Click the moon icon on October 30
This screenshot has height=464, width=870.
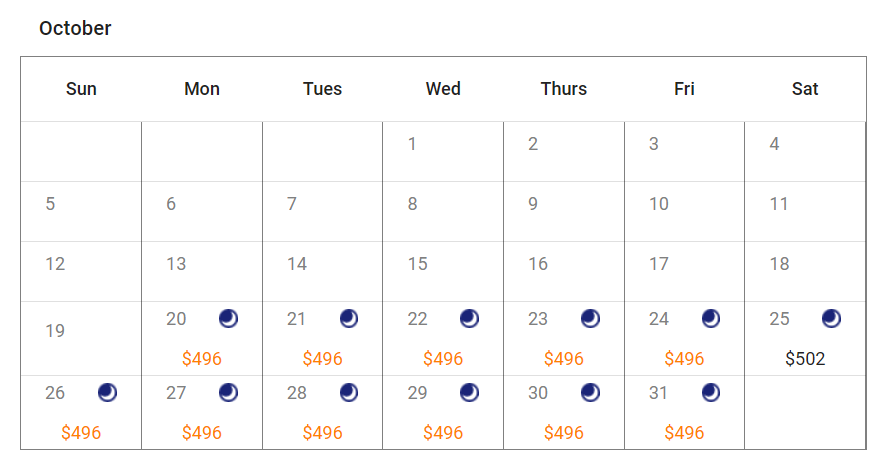tap(591, 393)
